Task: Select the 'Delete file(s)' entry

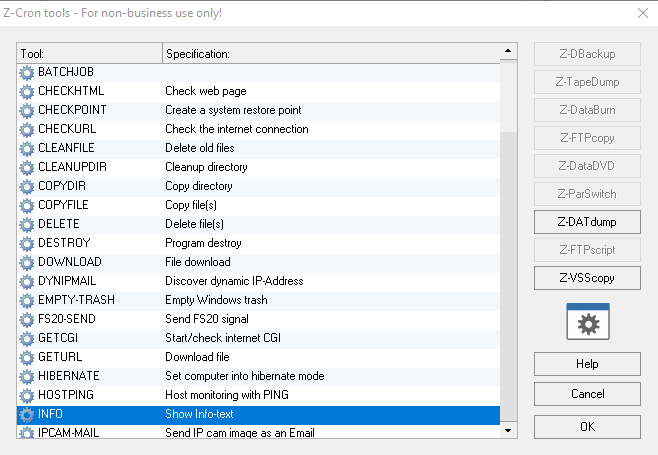Action: 194,224
